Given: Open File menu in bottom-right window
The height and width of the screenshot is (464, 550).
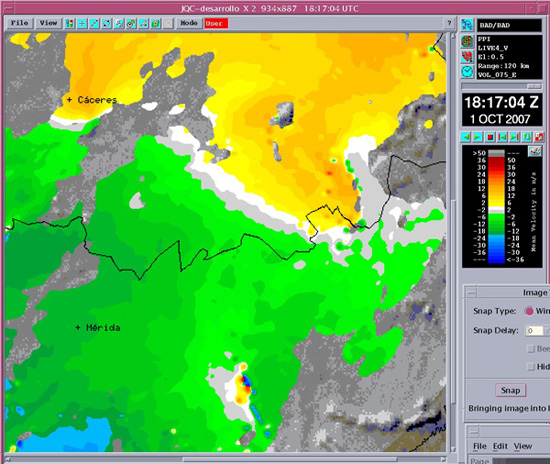Looking at the screenshot, I should pyautogui.click(x=479, y=446).
